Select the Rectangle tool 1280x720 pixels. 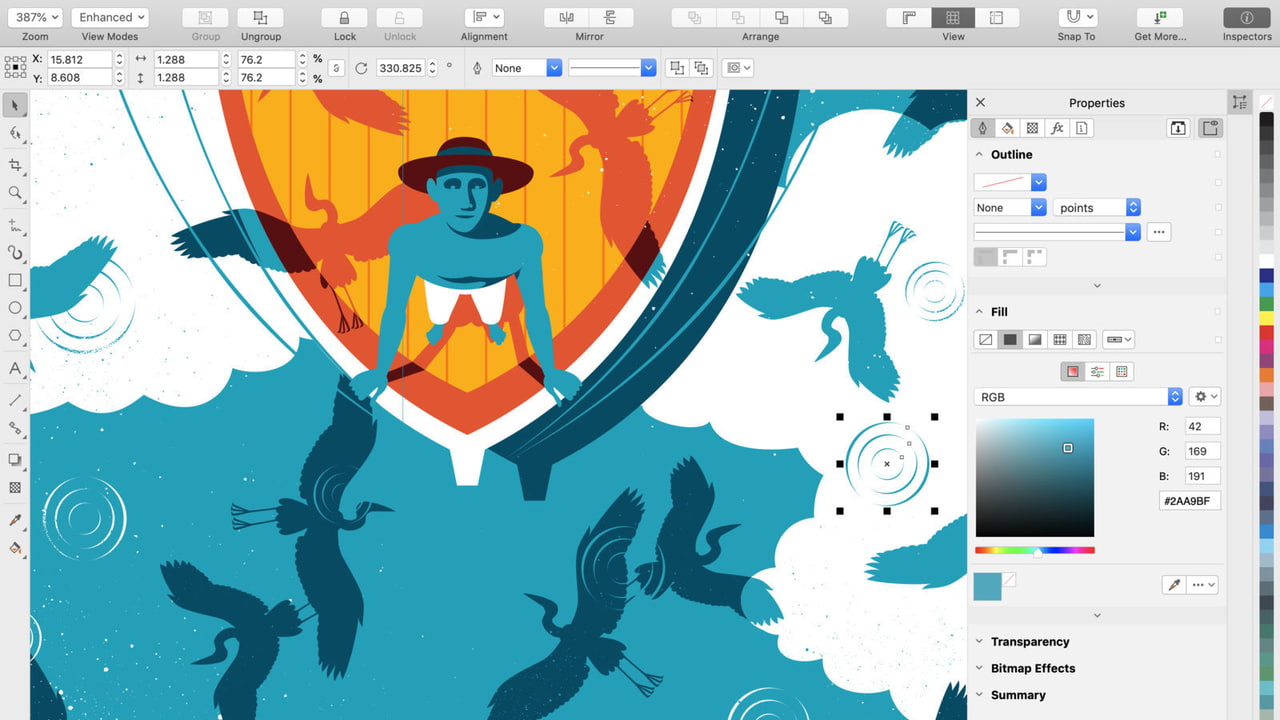click(x=15, y=281)
